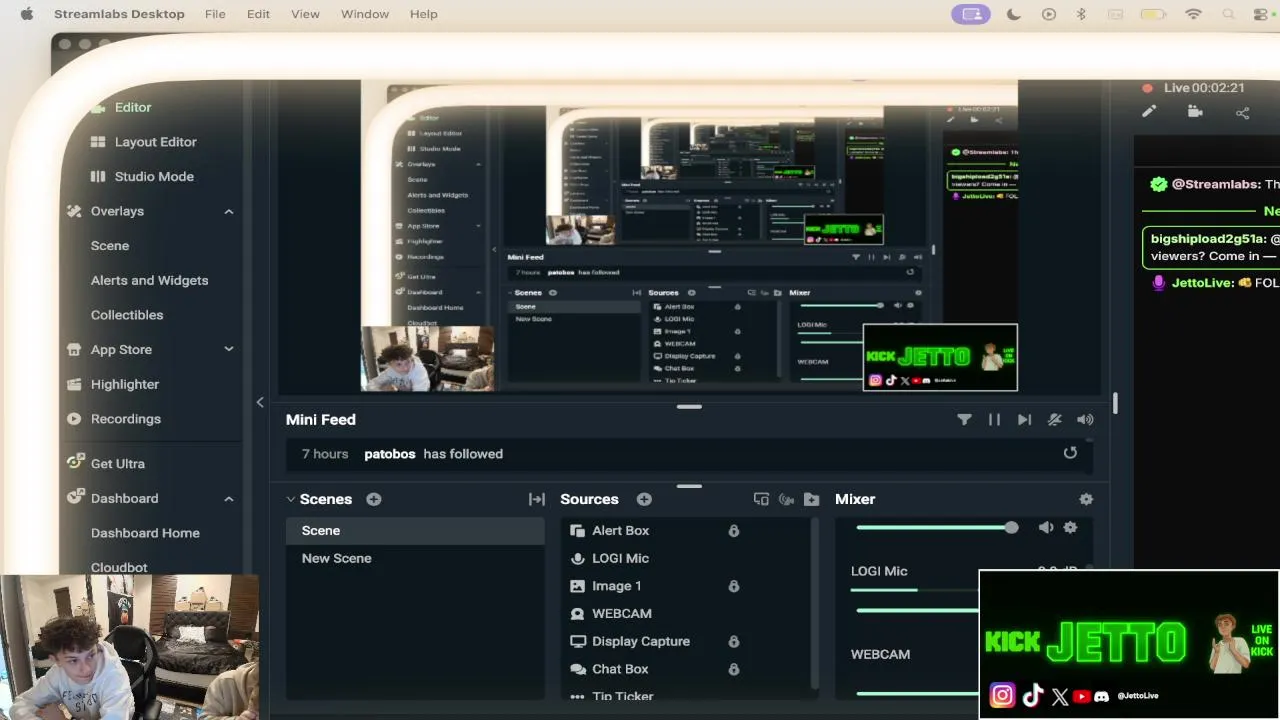Open the File menu
The width and height of the screenshot is (1280, 720).
(215, 14)
